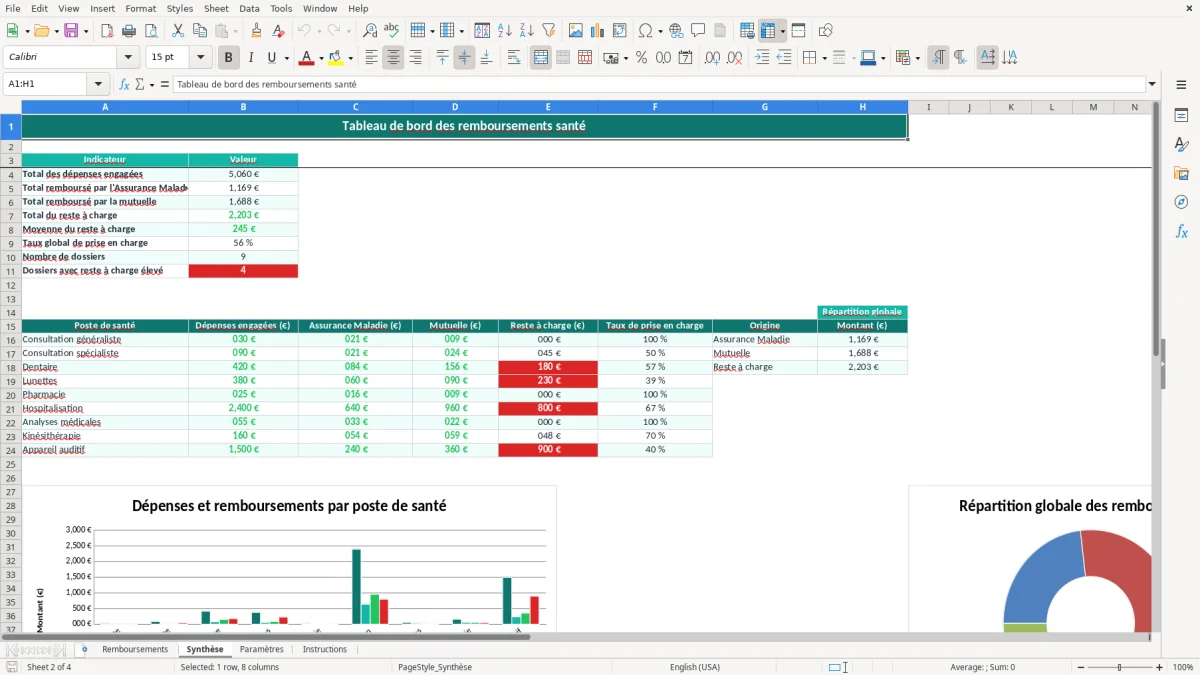Toggle Merge and Center Cells
Viewport: 1200px width, 675px height.
pyautogui.click(x=541, y=58)
